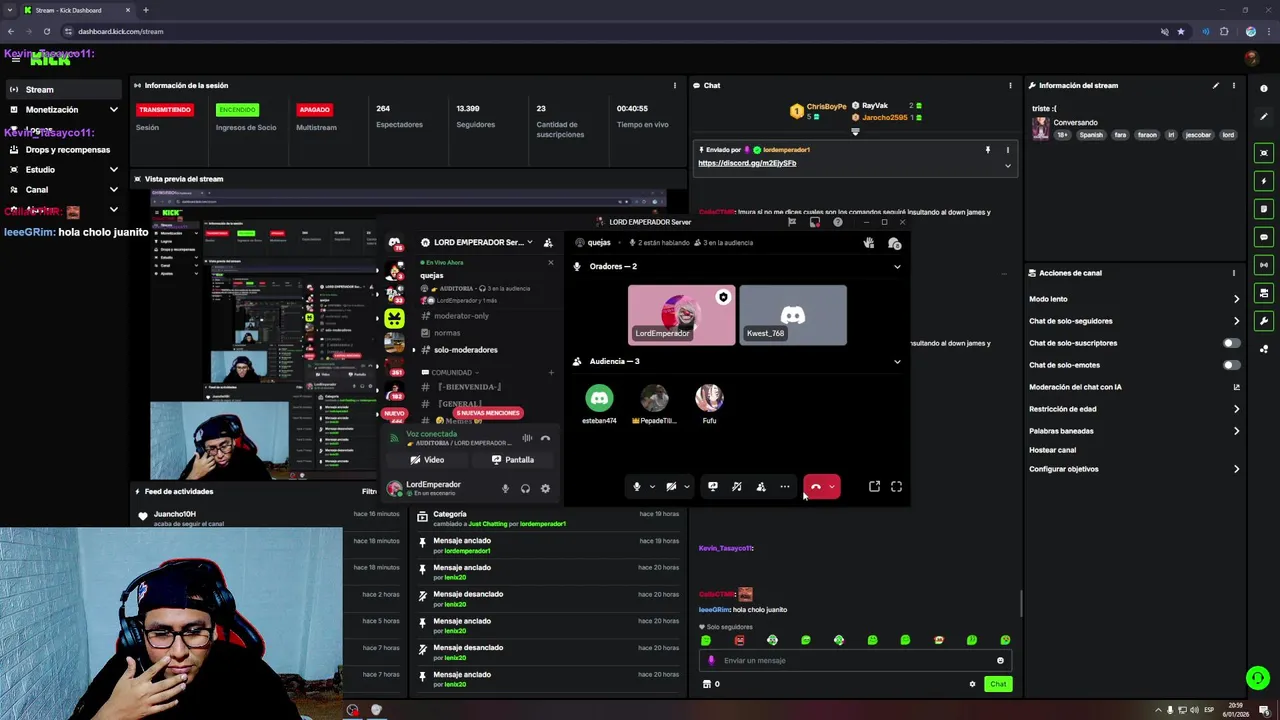Collapse the Oradores section
Screen dimensions: 1280x720
[x=897, y=267]
